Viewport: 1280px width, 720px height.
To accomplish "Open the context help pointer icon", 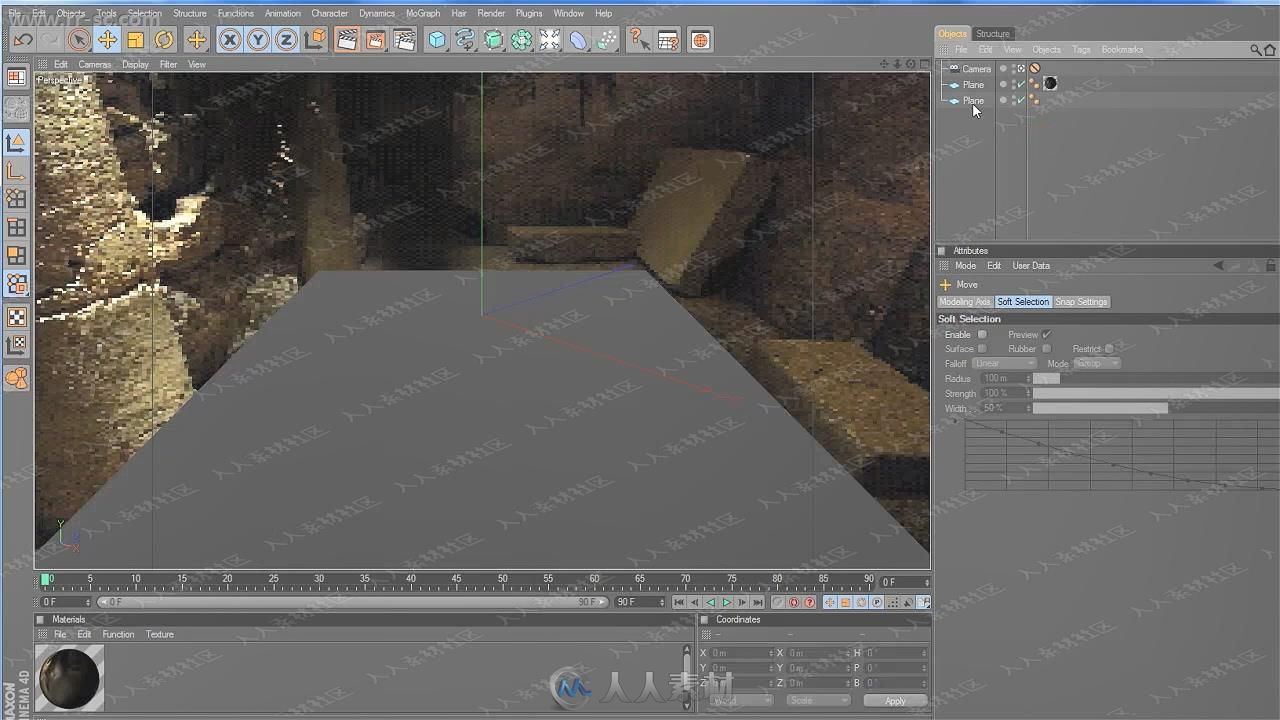I will [640, 40].
